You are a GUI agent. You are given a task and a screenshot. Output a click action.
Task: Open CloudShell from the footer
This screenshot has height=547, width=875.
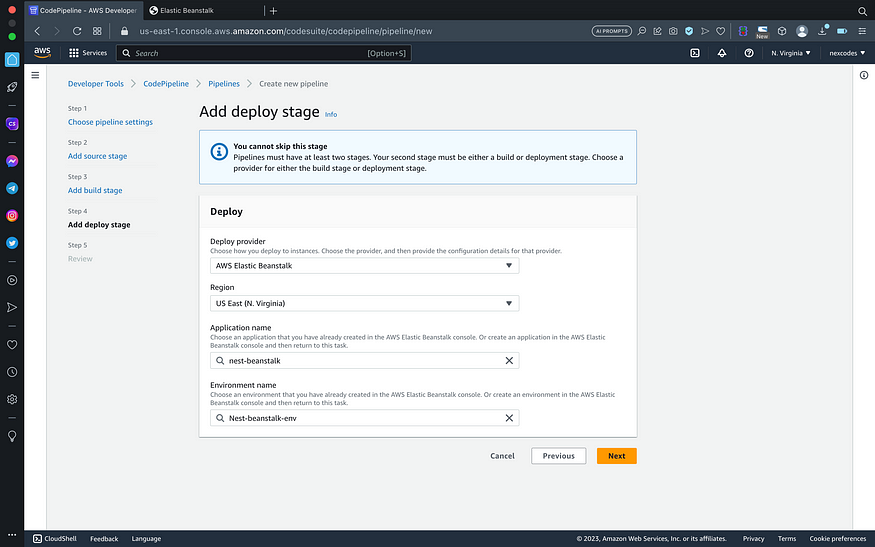(55, 539)
